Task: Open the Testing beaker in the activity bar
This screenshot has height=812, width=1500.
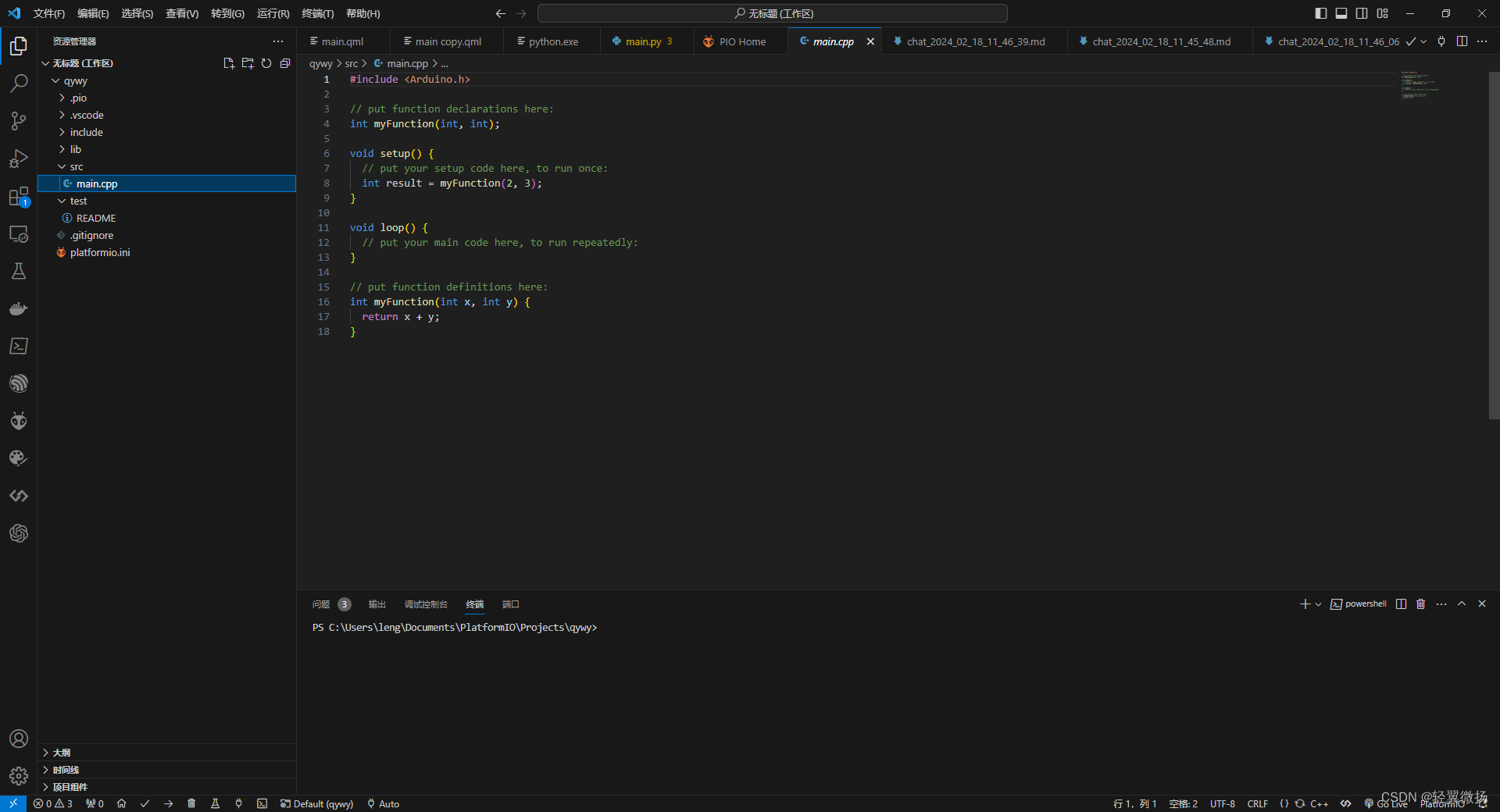Action: coord(18,271)
